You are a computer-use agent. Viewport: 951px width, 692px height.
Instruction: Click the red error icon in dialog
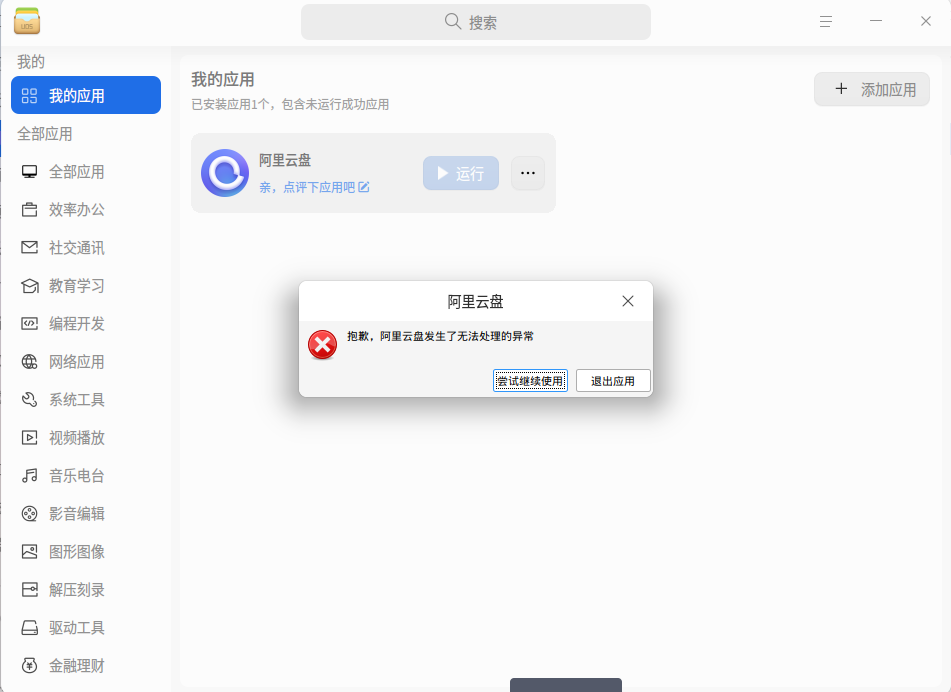(x=322, y=344)
